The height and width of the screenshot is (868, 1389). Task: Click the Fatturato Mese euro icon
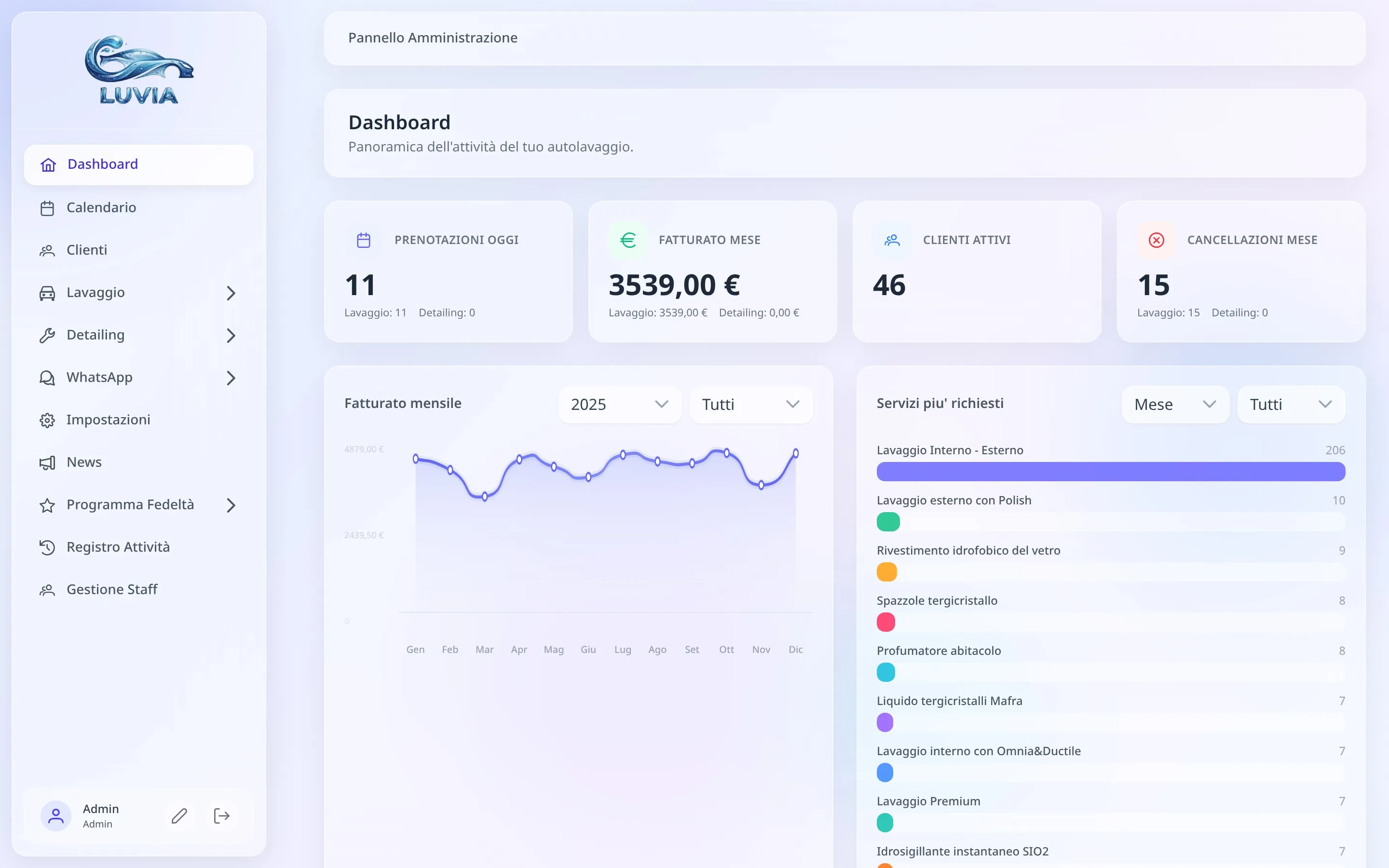pyautogui.click(x=628, y=240)
